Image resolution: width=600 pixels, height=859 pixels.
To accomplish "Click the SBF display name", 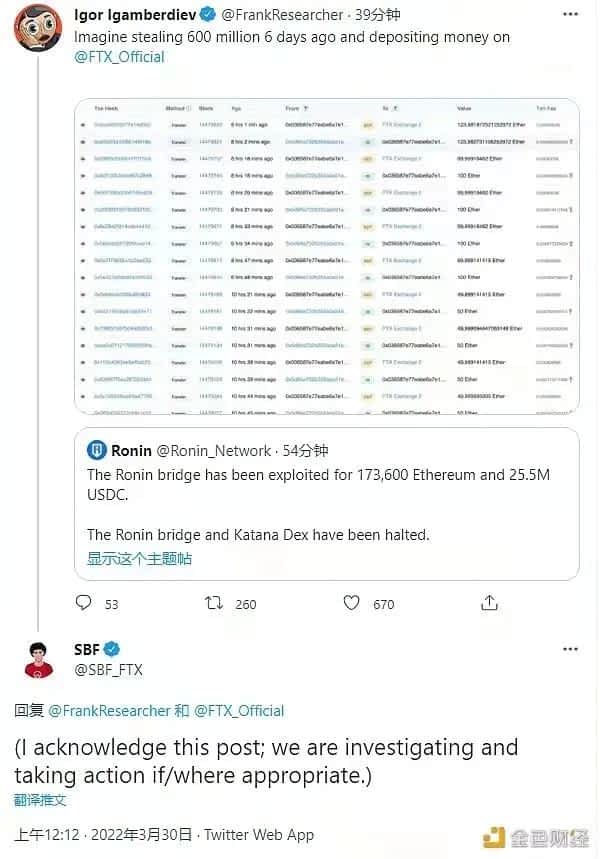I will click(87, 649).
